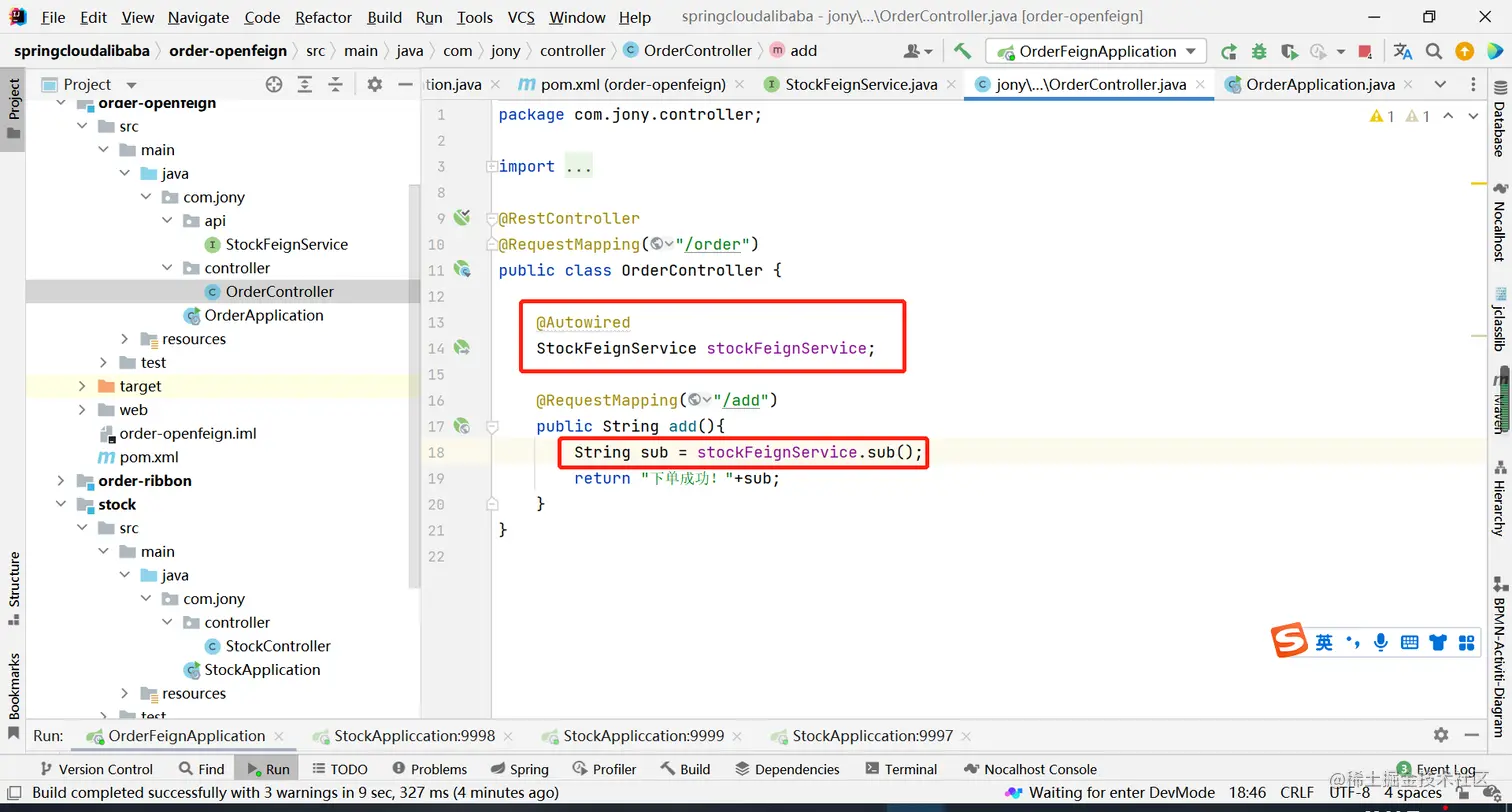Screen dimensions: 1512x812
Task: Start debugging with the green bug icon
Action: click(x=1259, y=51)
